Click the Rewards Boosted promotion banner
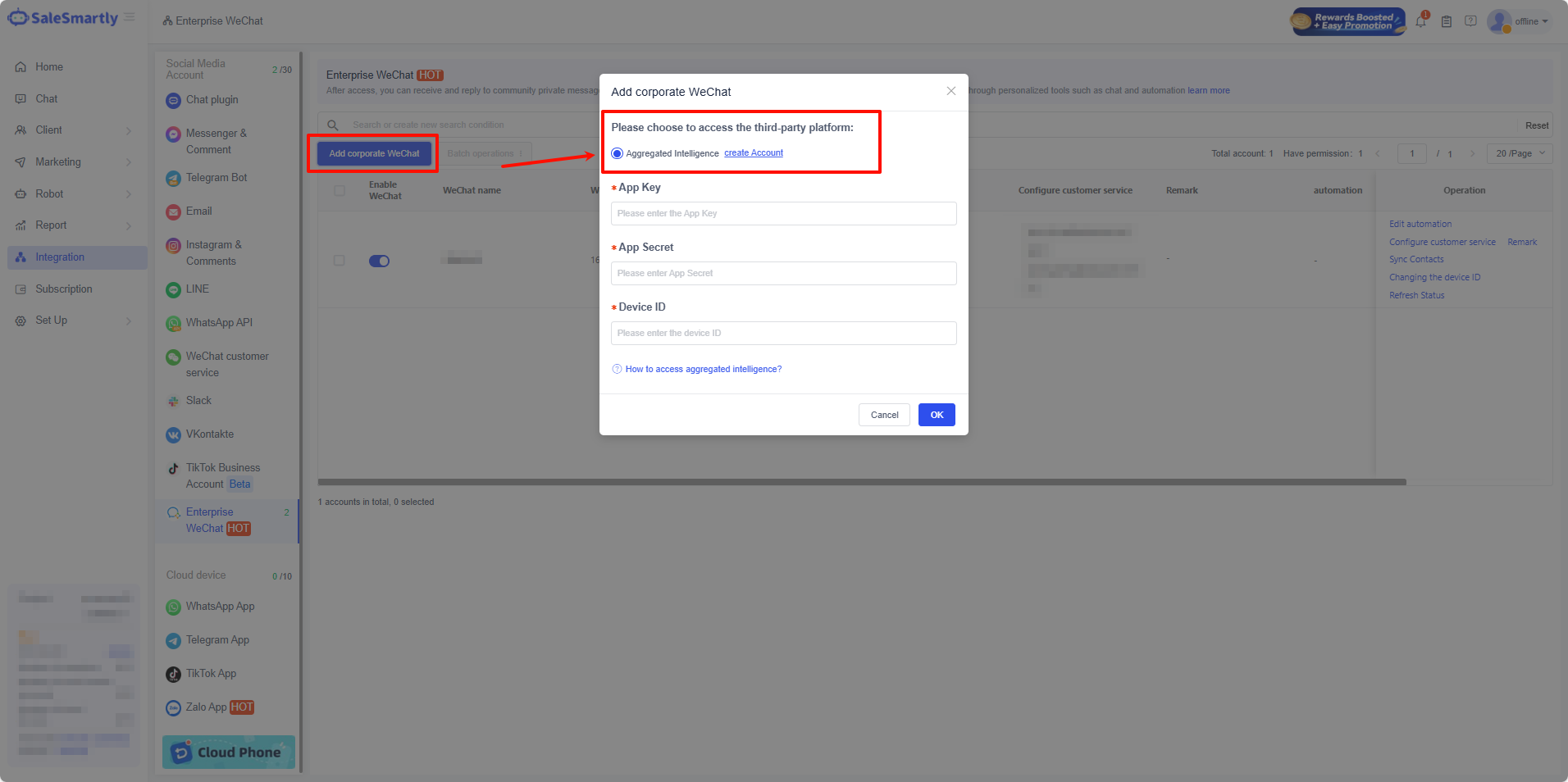1568x782 pixels. coord(1348,21)
